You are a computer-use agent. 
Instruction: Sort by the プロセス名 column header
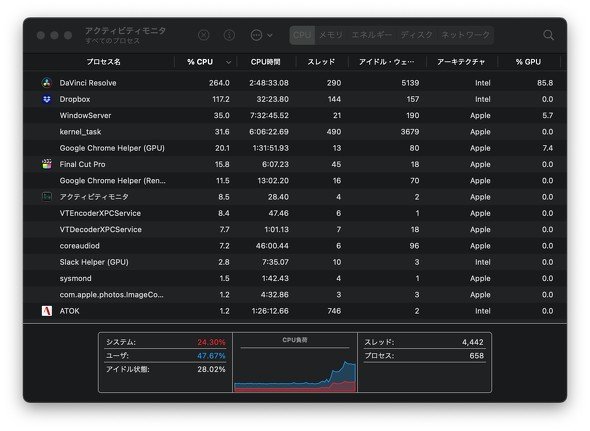tap(103, 62)
